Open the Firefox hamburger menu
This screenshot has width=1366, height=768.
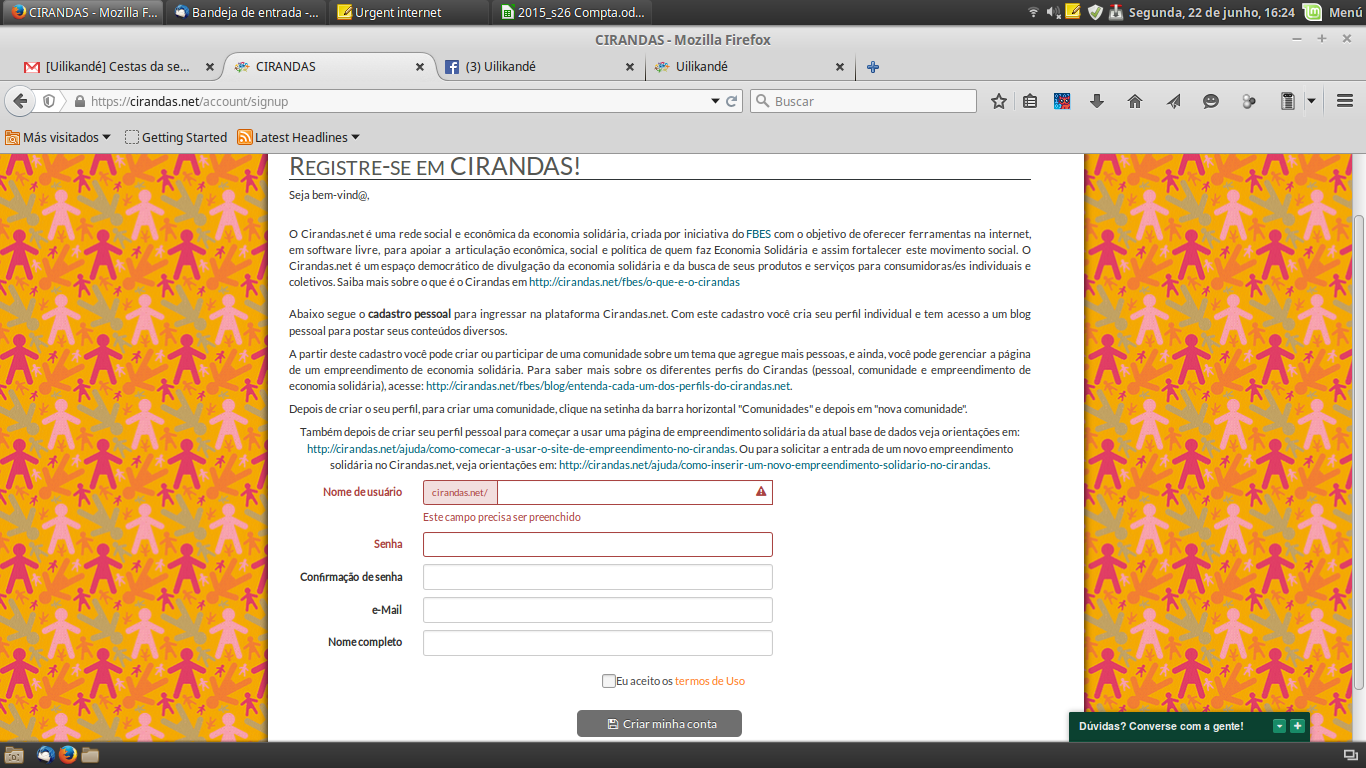1345,101
